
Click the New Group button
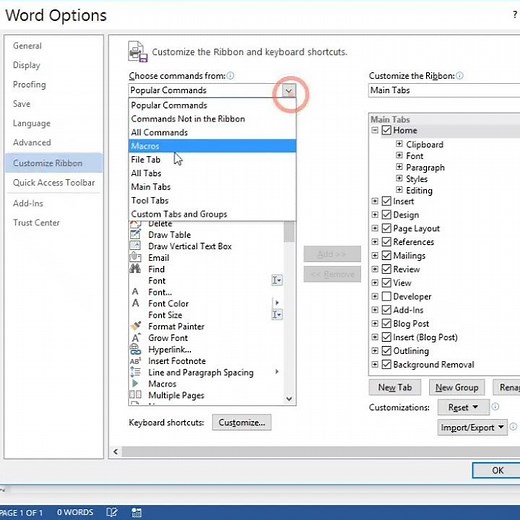[457, 387]
